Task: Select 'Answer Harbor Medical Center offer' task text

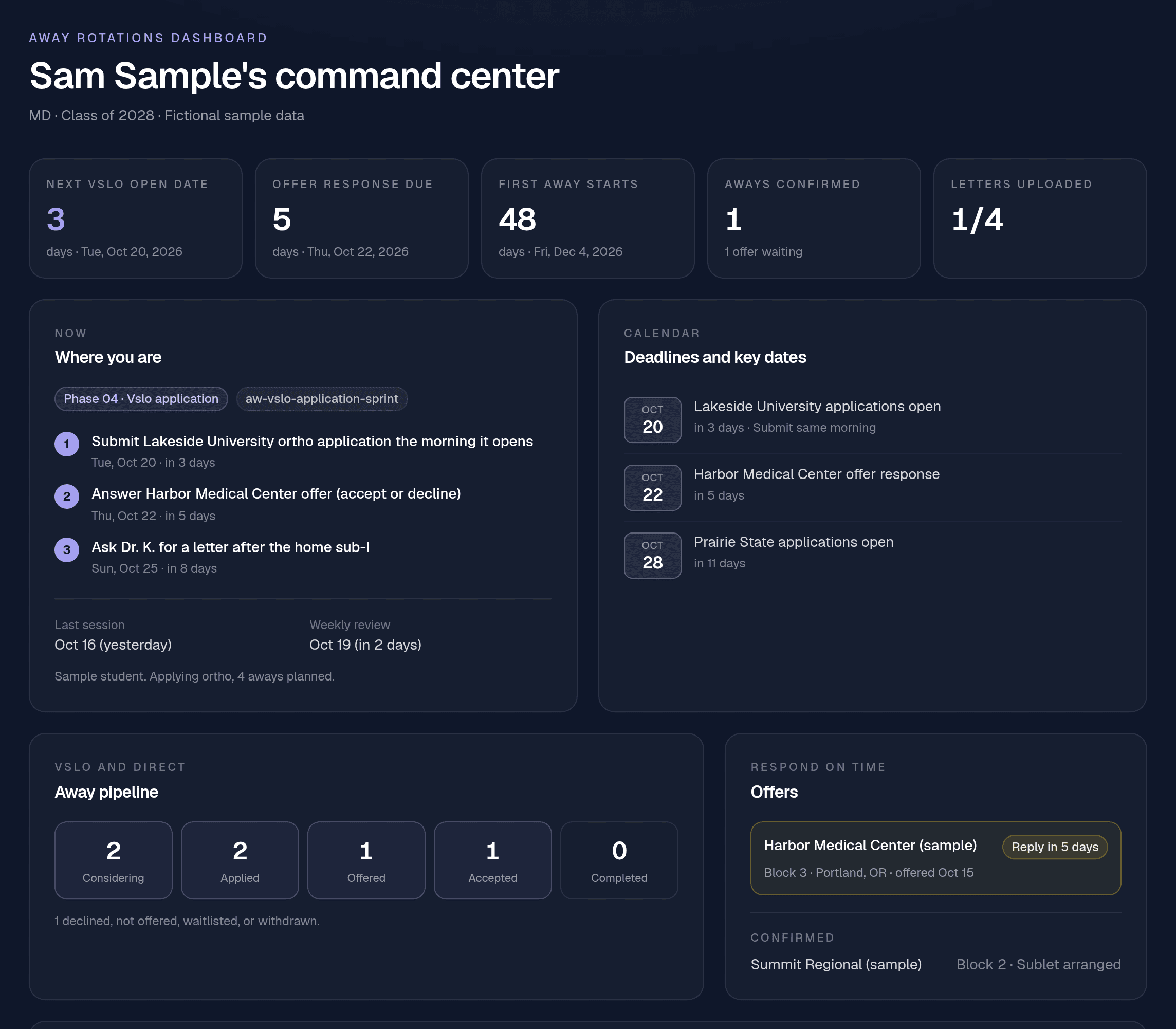Action: (x=276, y=494)
